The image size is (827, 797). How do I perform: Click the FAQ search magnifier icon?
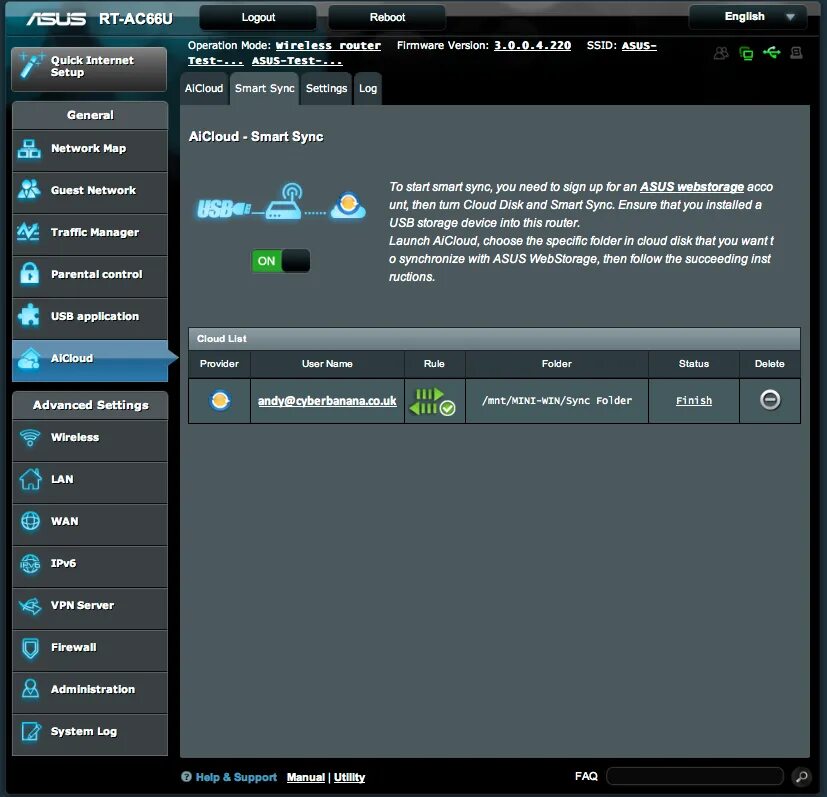tap(802, 776)
